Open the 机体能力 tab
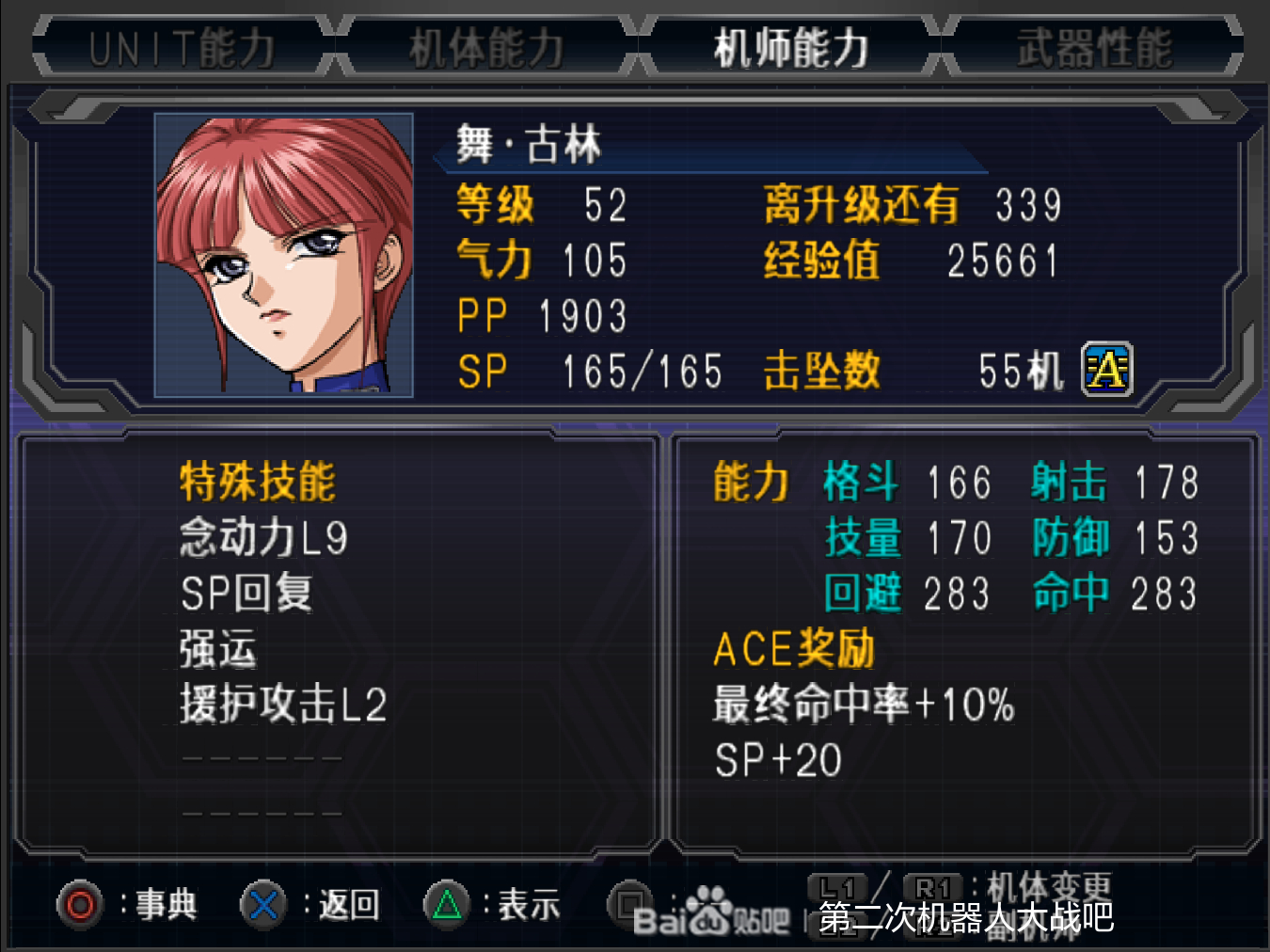 [486, 48]
